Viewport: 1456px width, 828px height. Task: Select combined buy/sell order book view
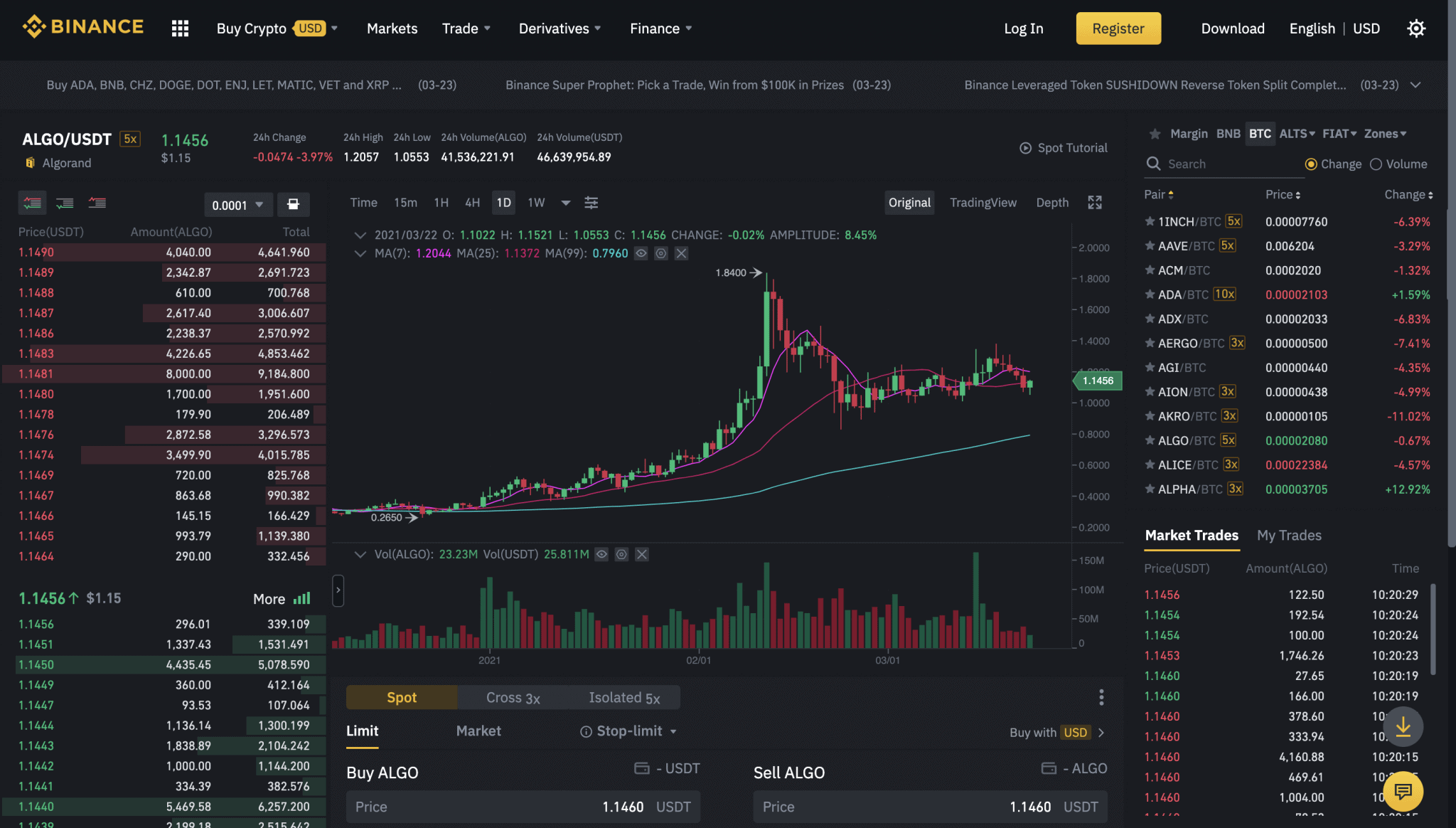tap(32, 203)
